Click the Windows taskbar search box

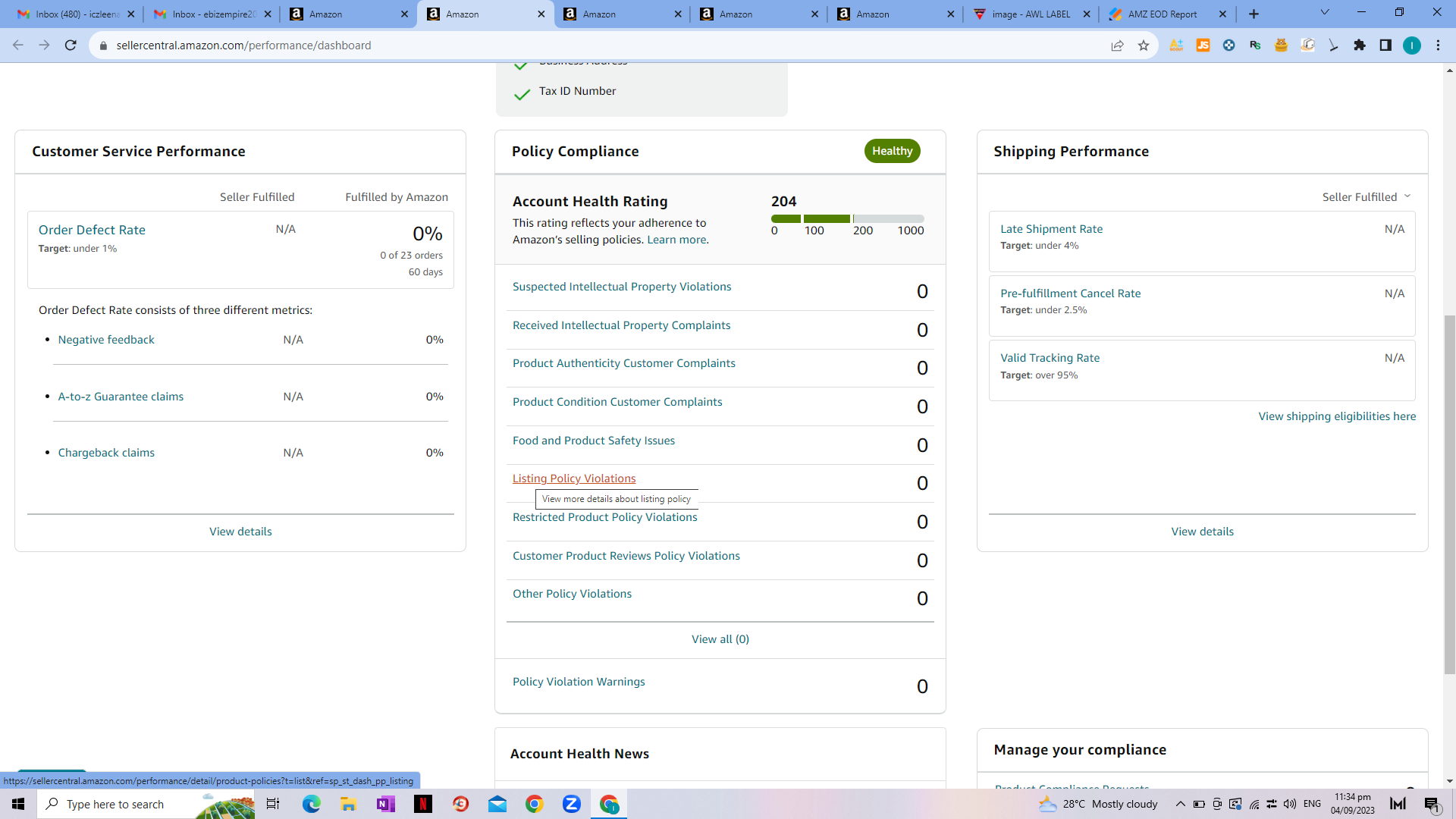146,804
